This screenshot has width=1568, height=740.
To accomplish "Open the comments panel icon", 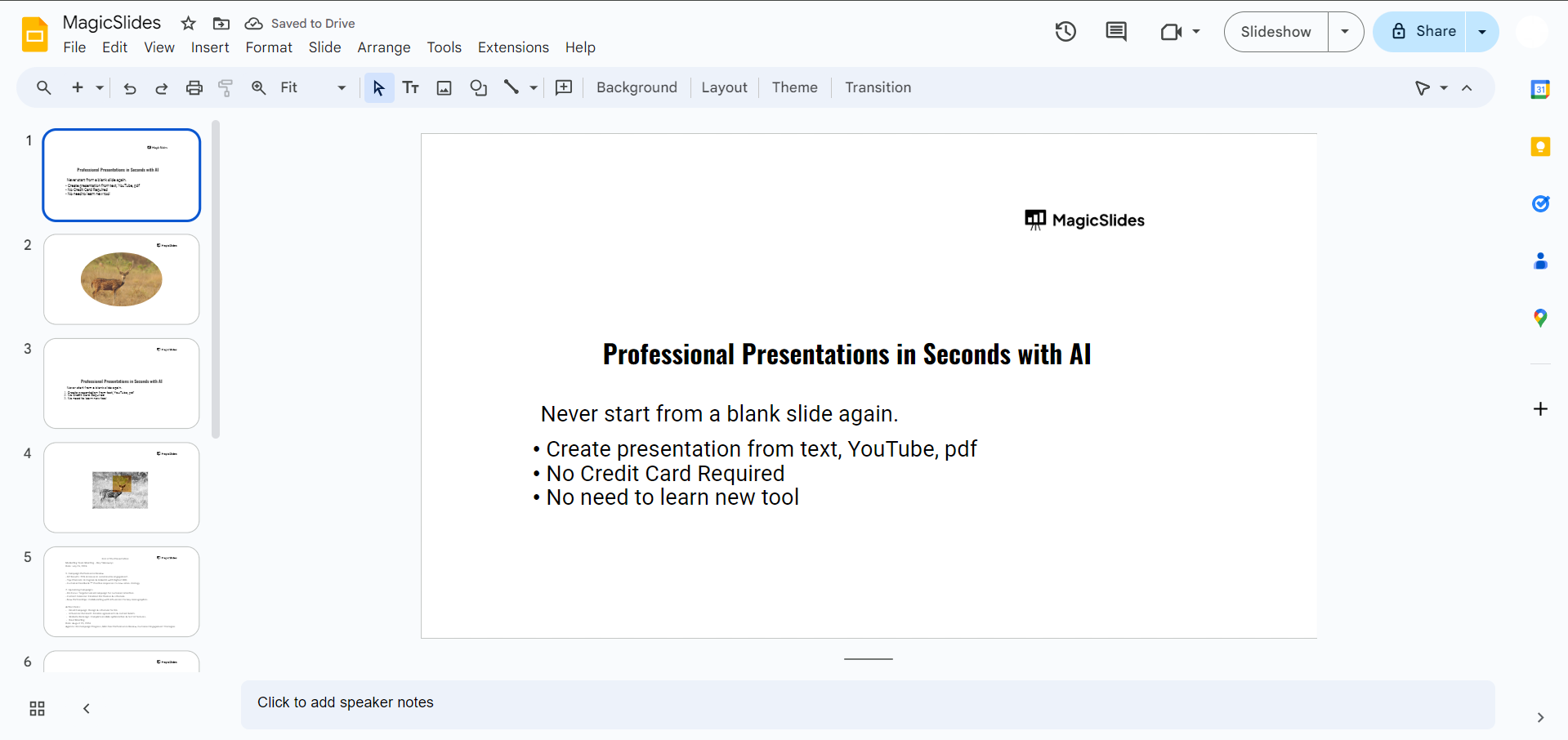I will point(1115,32).
